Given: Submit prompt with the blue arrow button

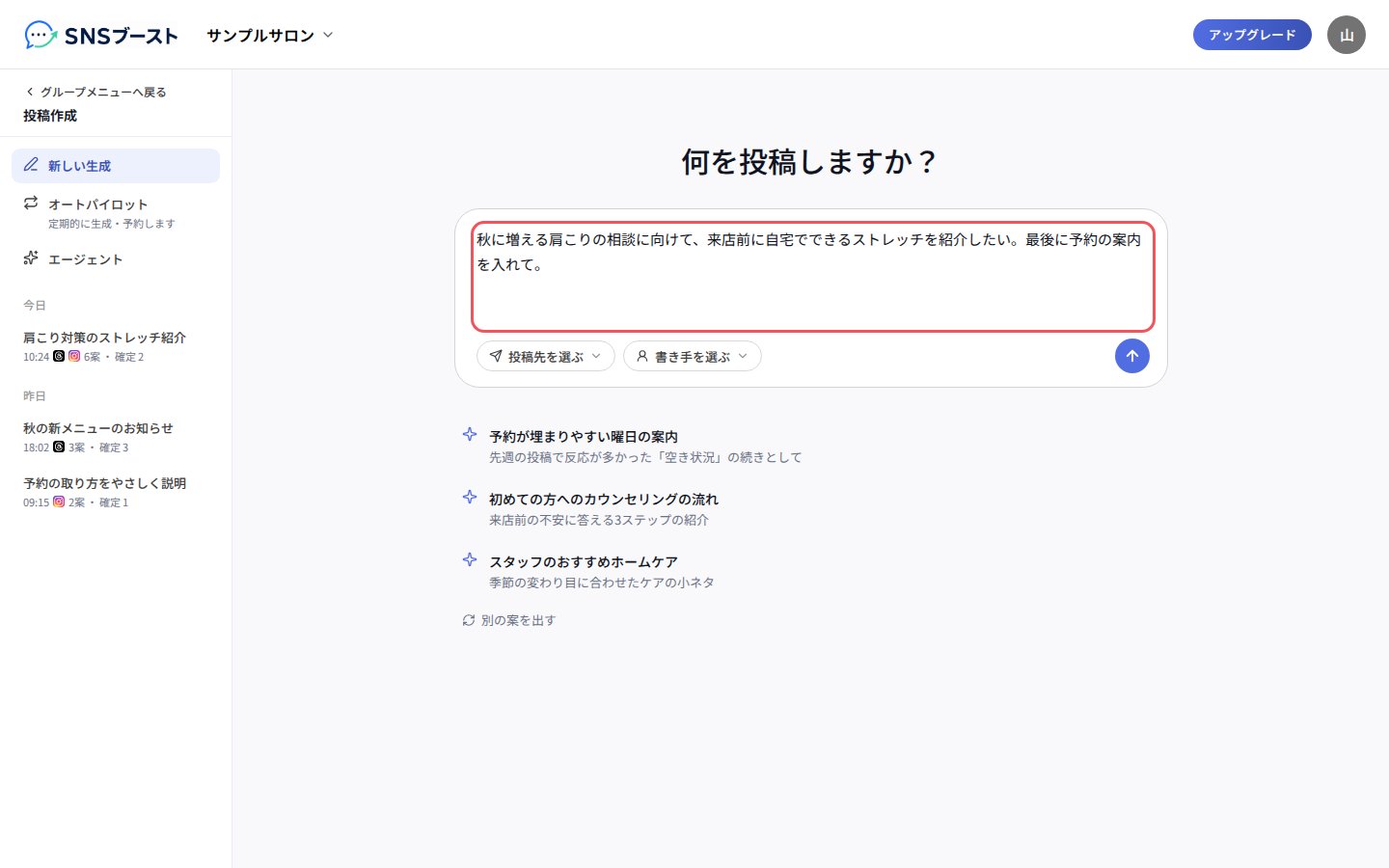Looking at the screenshot, I should tap(1132, 356).
